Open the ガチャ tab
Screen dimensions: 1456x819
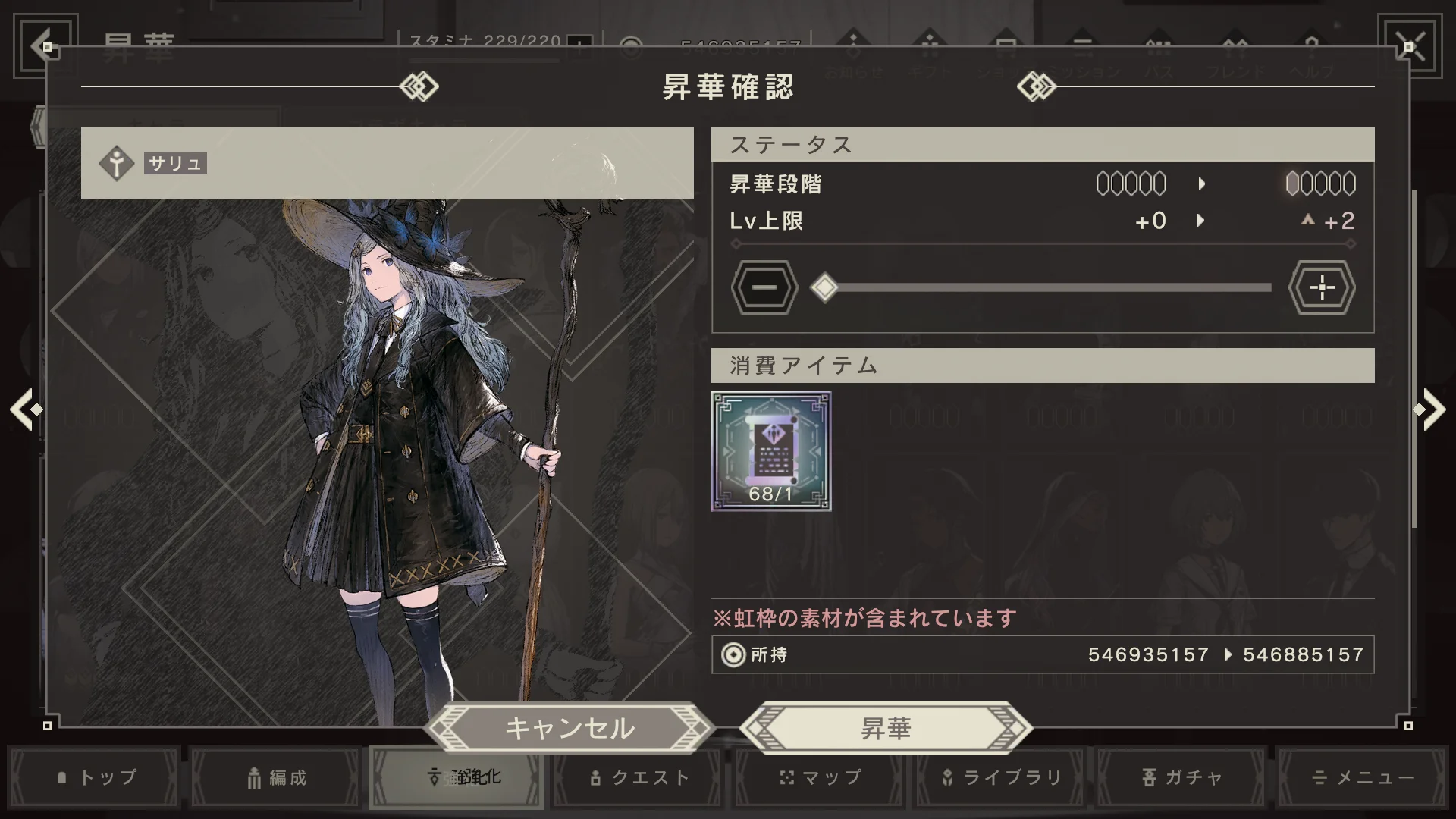click(1182, 777)
